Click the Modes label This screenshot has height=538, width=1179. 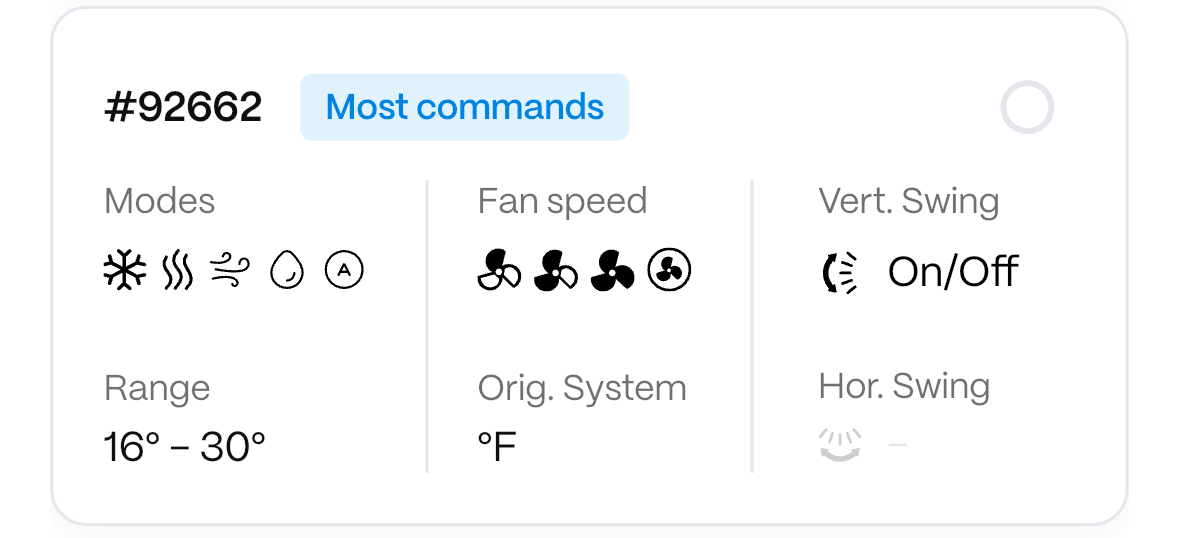(159, 201)
